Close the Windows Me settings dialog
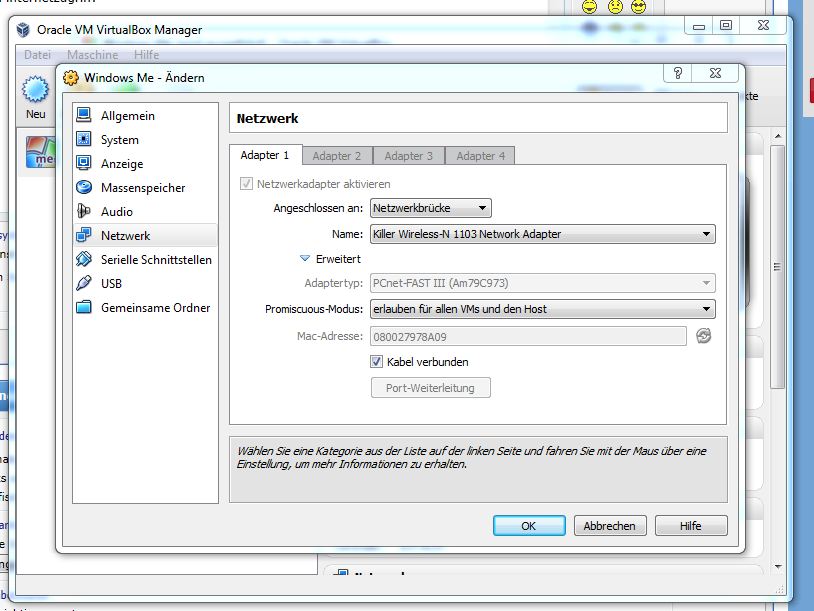The height and width of the screenshot is (611, 814). coord(715,73)
